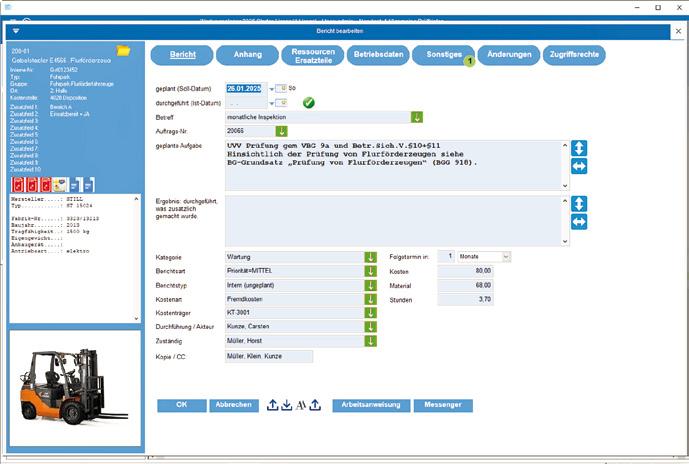
Task: Expand geplante Aufgabe text box horizontally
Action: pyautogui.click(x=579, y=166)
